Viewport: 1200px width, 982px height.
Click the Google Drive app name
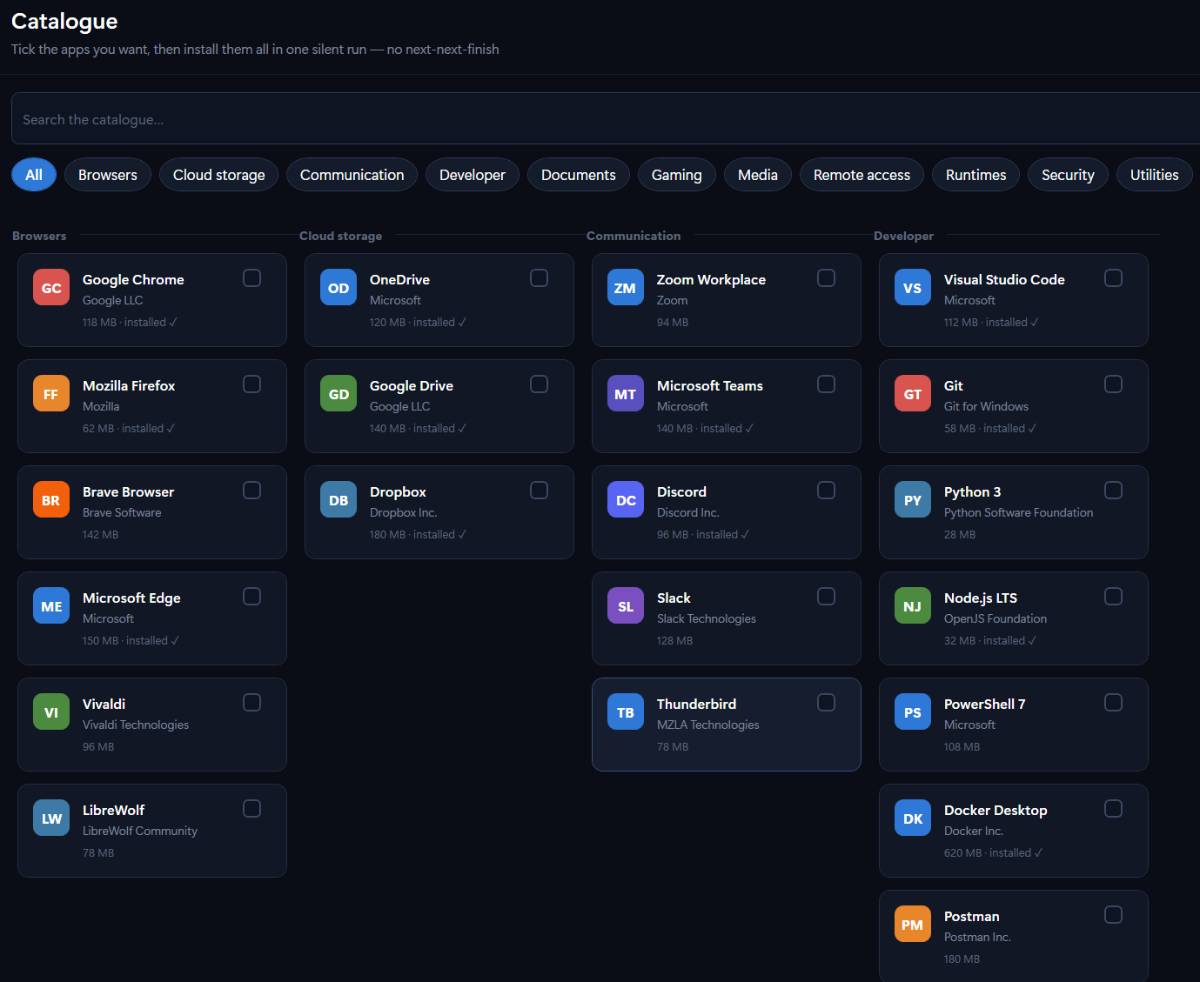(x=411, y=386)
